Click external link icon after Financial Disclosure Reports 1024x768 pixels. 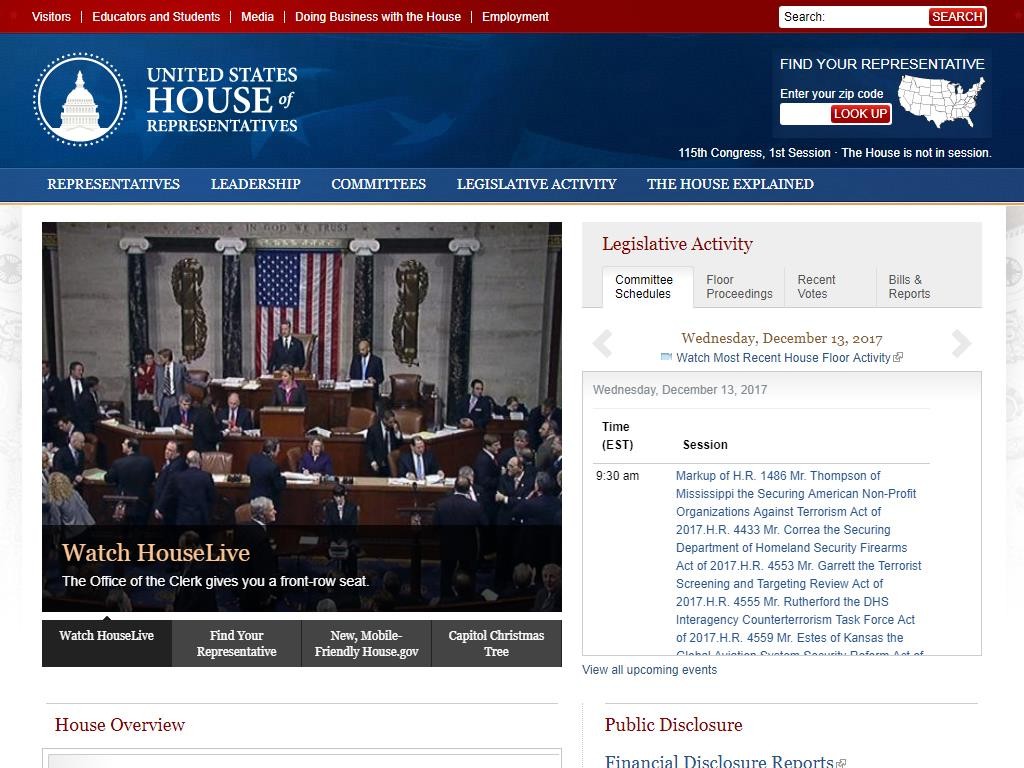(x=842, y=763)
